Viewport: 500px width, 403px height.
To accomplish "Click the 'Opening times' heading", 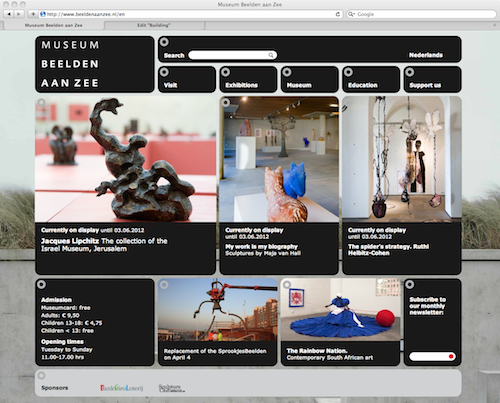I will tap(62, 342).
